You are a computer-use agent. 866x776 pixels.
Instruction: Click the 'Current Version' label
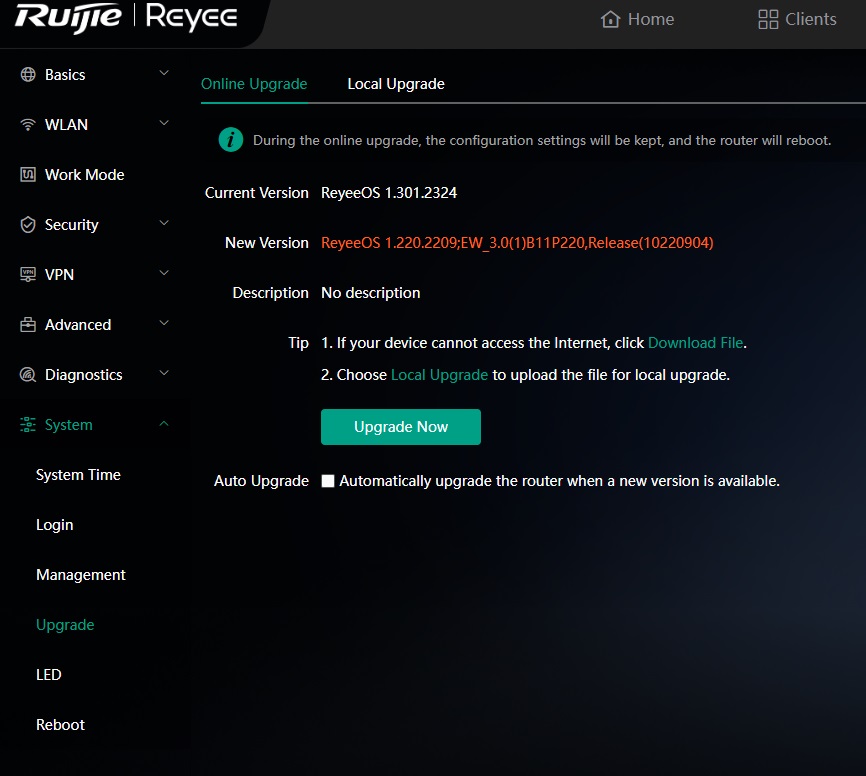[x=257, y=193]
